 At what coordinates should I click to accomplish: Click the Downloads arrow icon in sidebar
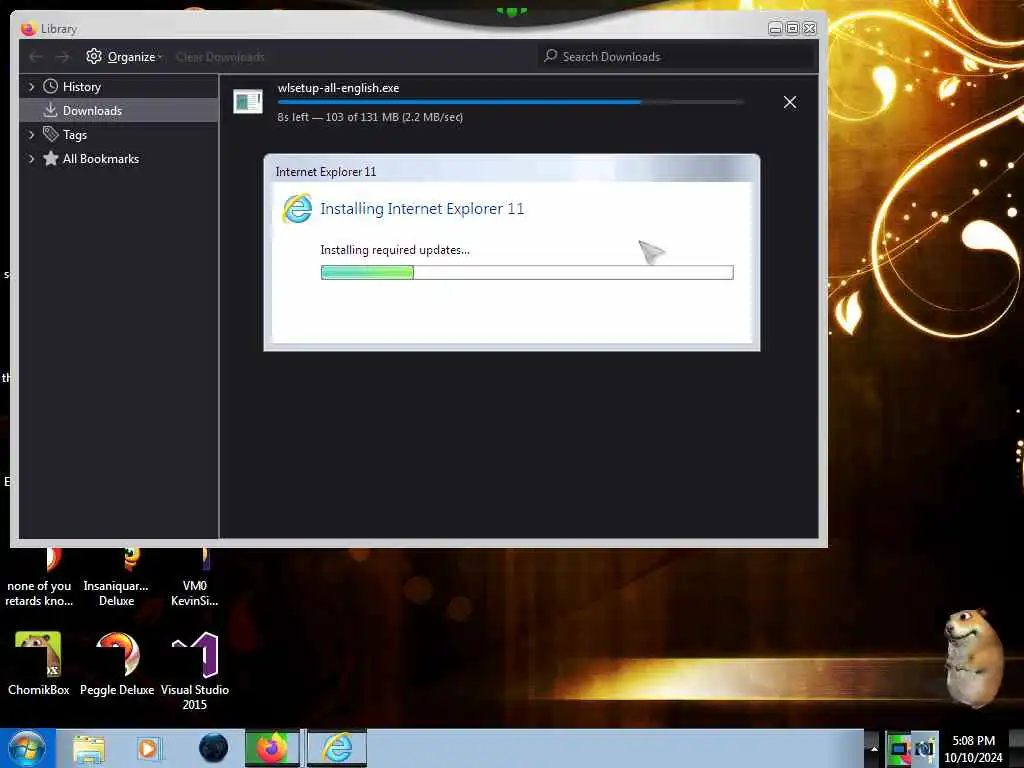(x=50, y=110)
